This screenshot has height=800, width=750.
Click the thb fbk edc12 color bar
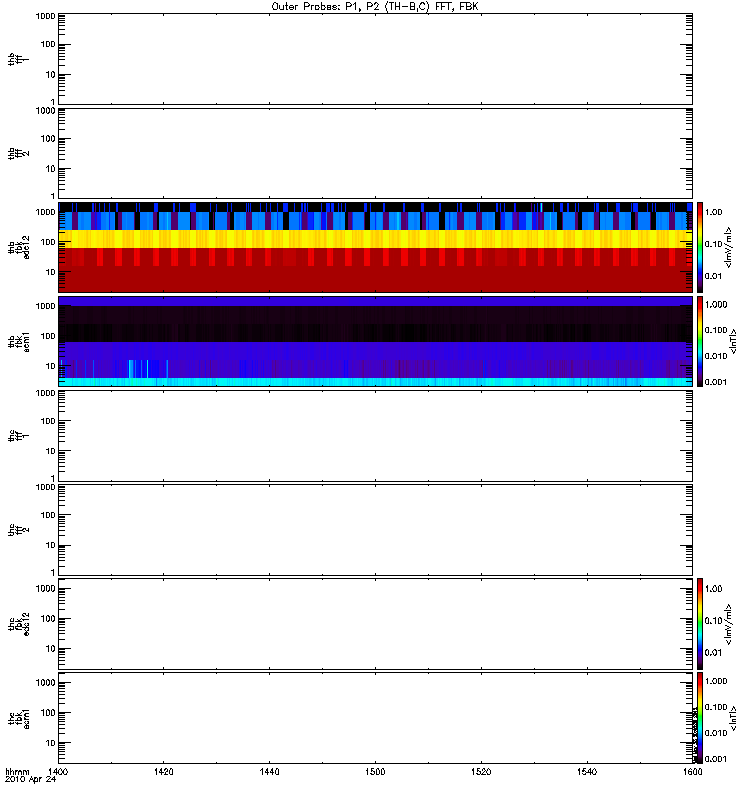click(700, 247)
